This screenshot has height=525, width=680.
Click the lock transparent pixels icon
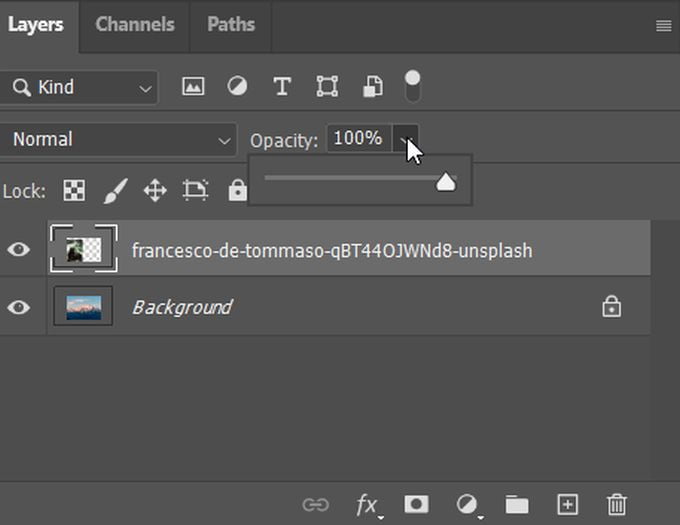[x=74, y=190]
